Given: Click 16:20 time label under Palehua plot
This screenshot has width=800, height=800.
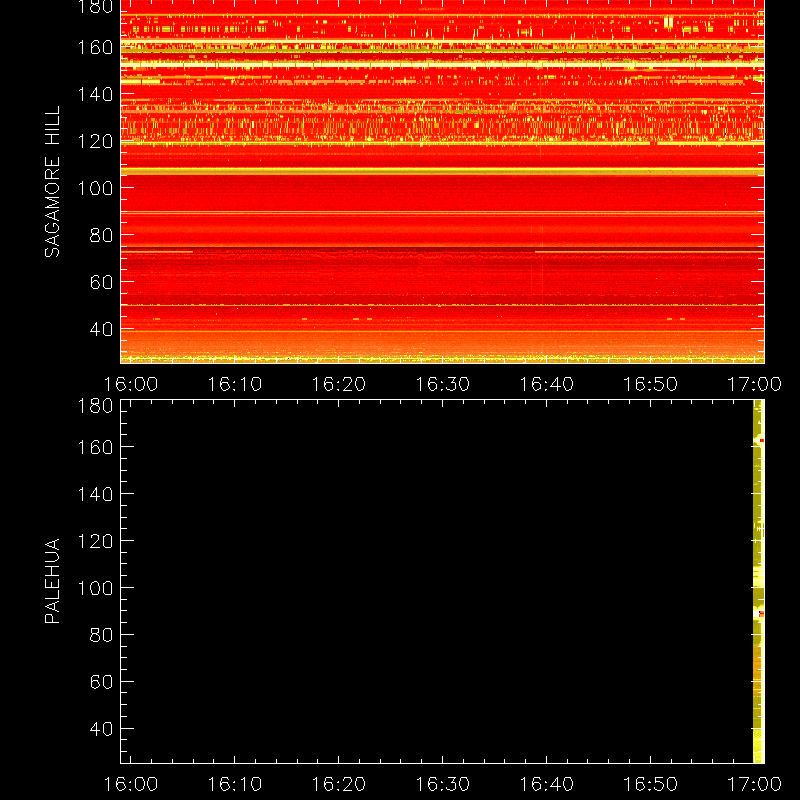Looking at the screenshot, I should tap(339, 784).
